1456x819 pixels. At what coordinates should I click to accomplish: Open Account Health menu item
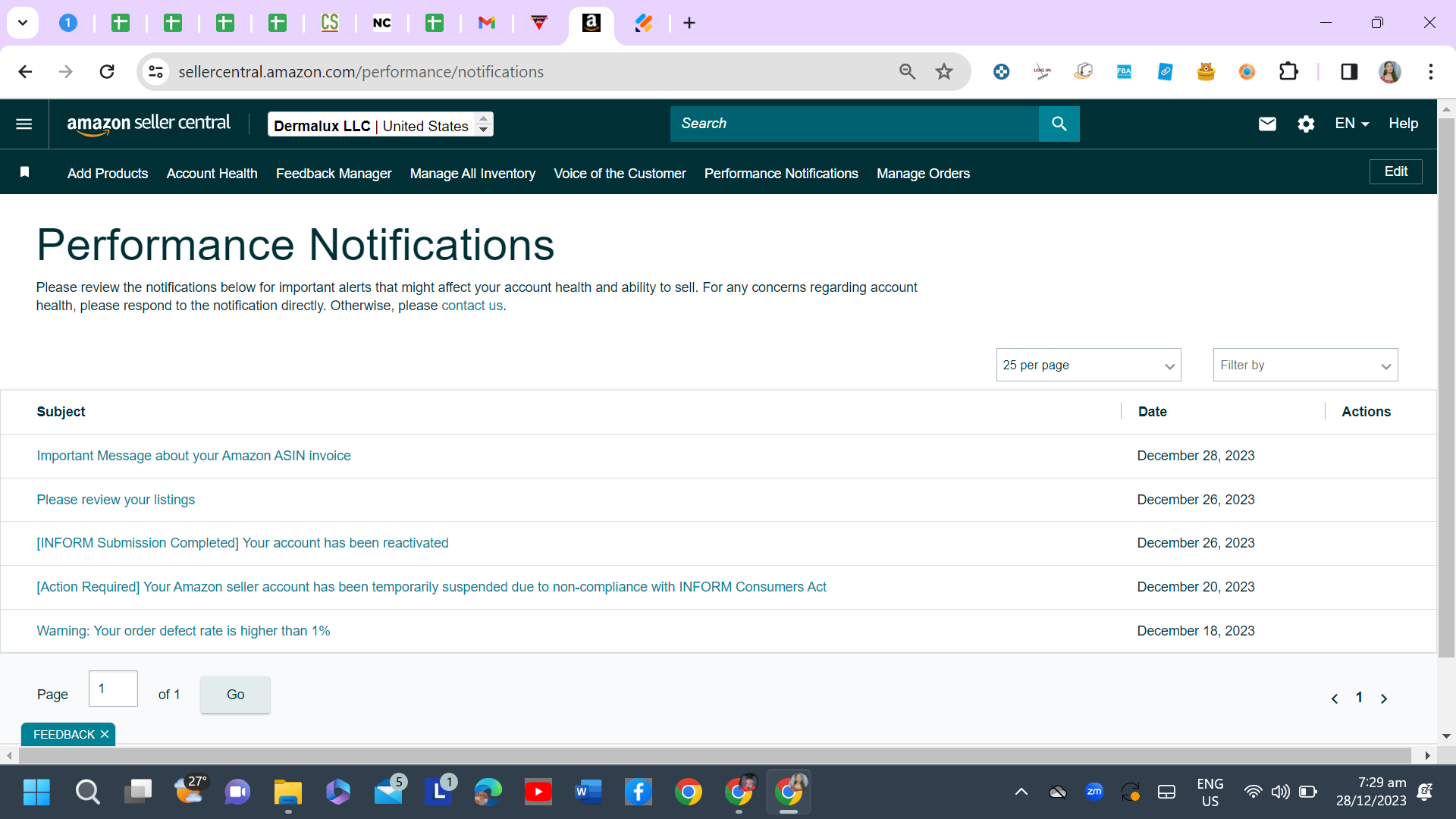[212, 174]
